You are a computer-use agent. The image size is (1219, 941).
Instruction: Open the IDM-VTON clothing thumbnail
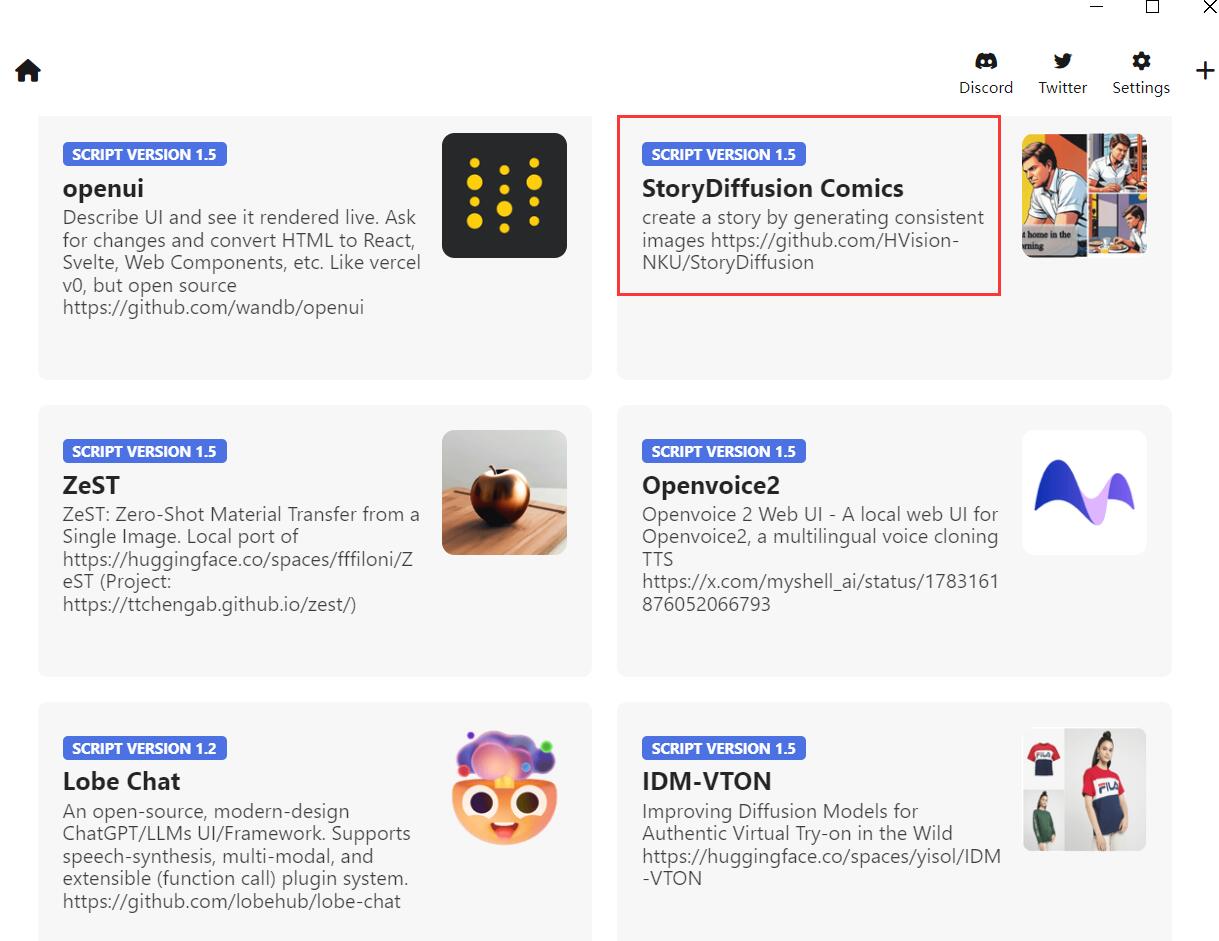click(1084, 789)
